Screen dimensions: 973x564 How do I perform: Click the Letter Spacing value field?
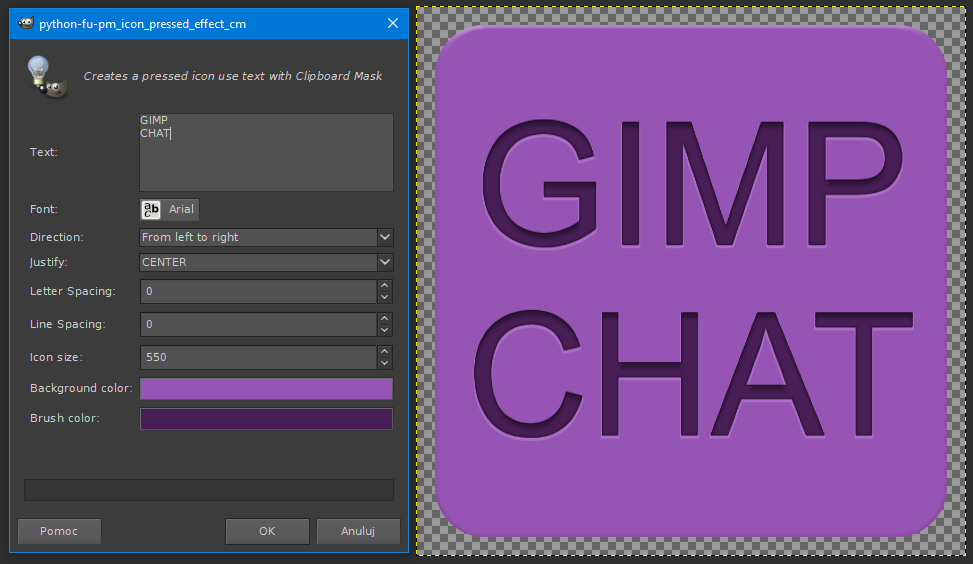tap(258, 291)
